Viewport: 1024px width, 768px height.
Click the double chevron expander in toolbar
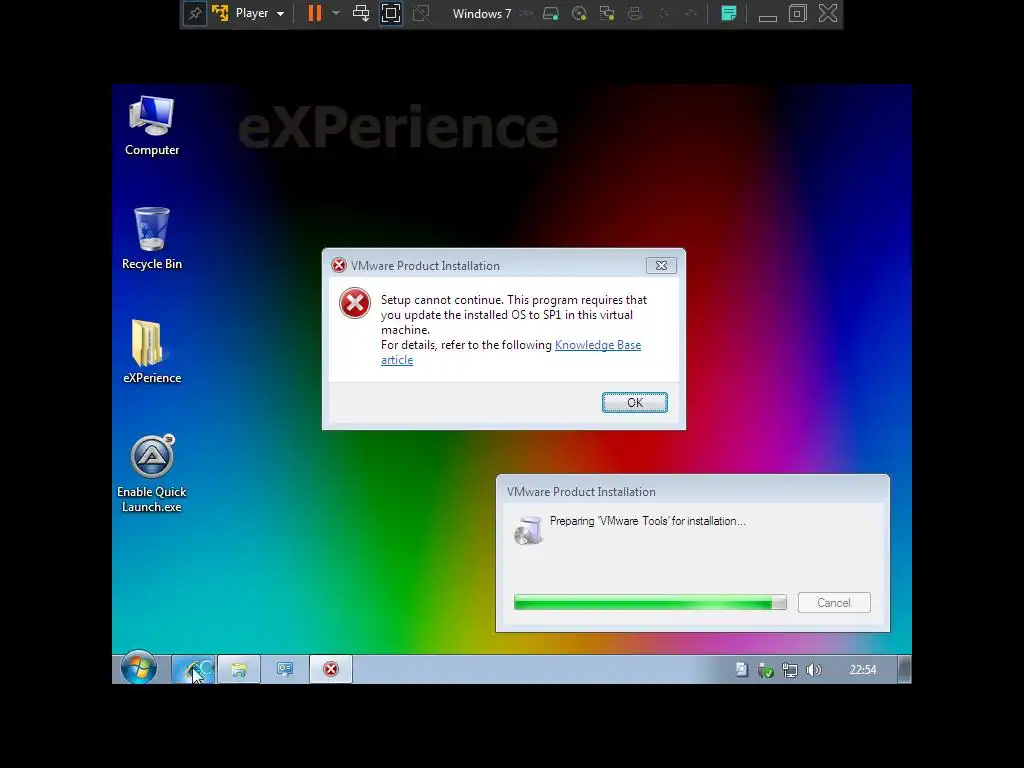click(526, 14)
